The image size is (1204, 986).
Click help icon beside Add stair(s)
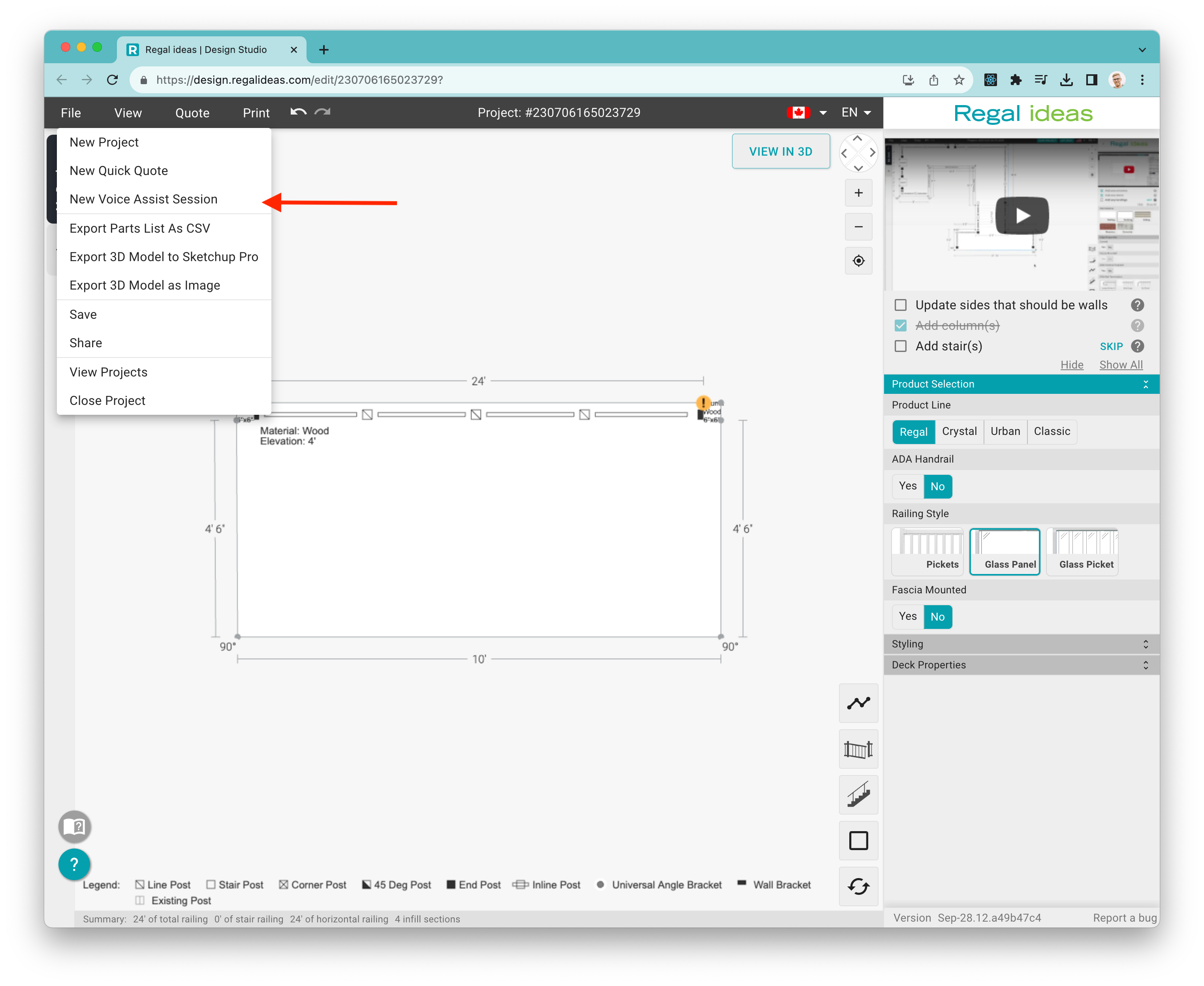point(1137,346)
